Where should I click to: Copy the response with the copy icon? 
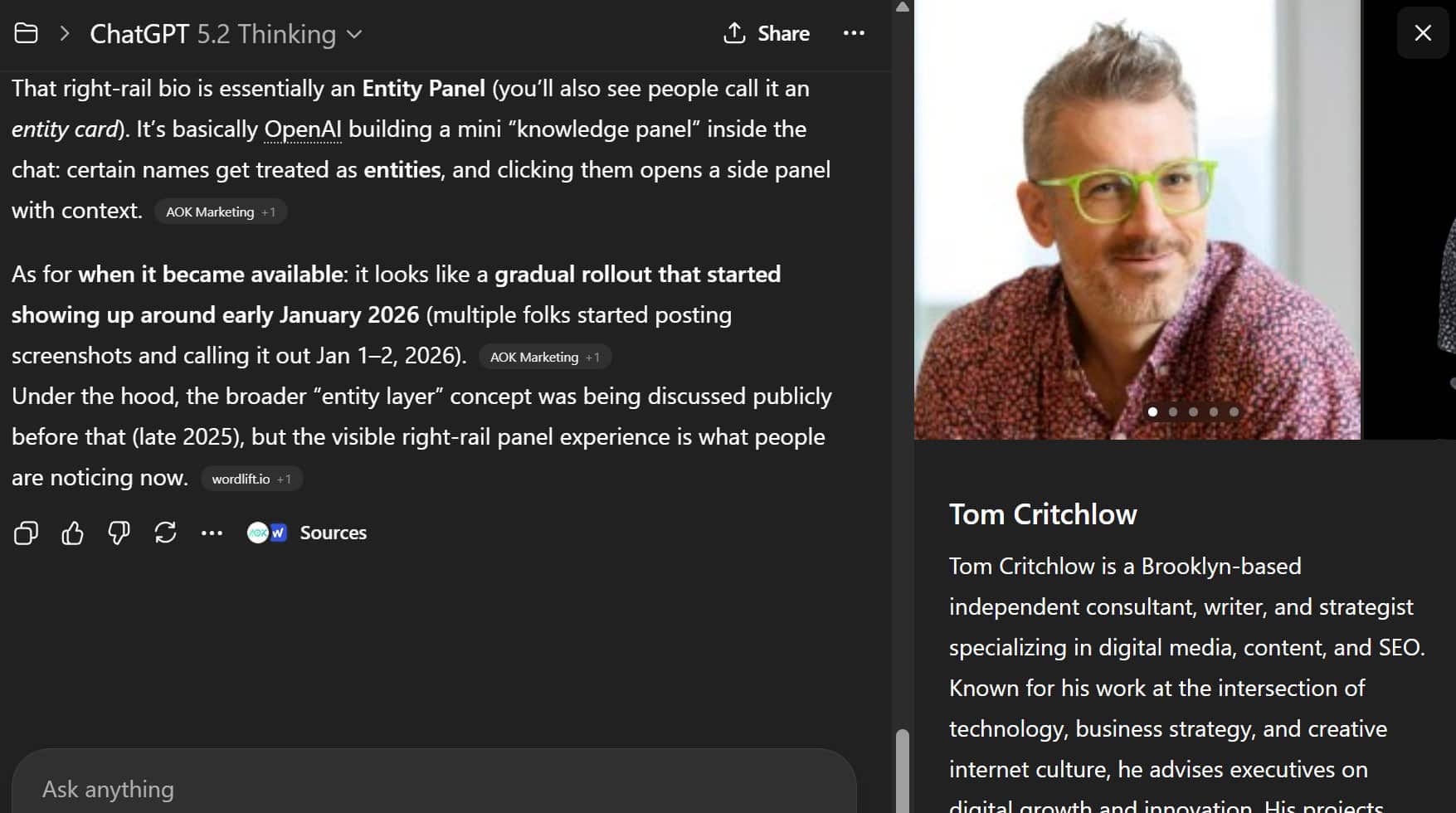point(27,533)
